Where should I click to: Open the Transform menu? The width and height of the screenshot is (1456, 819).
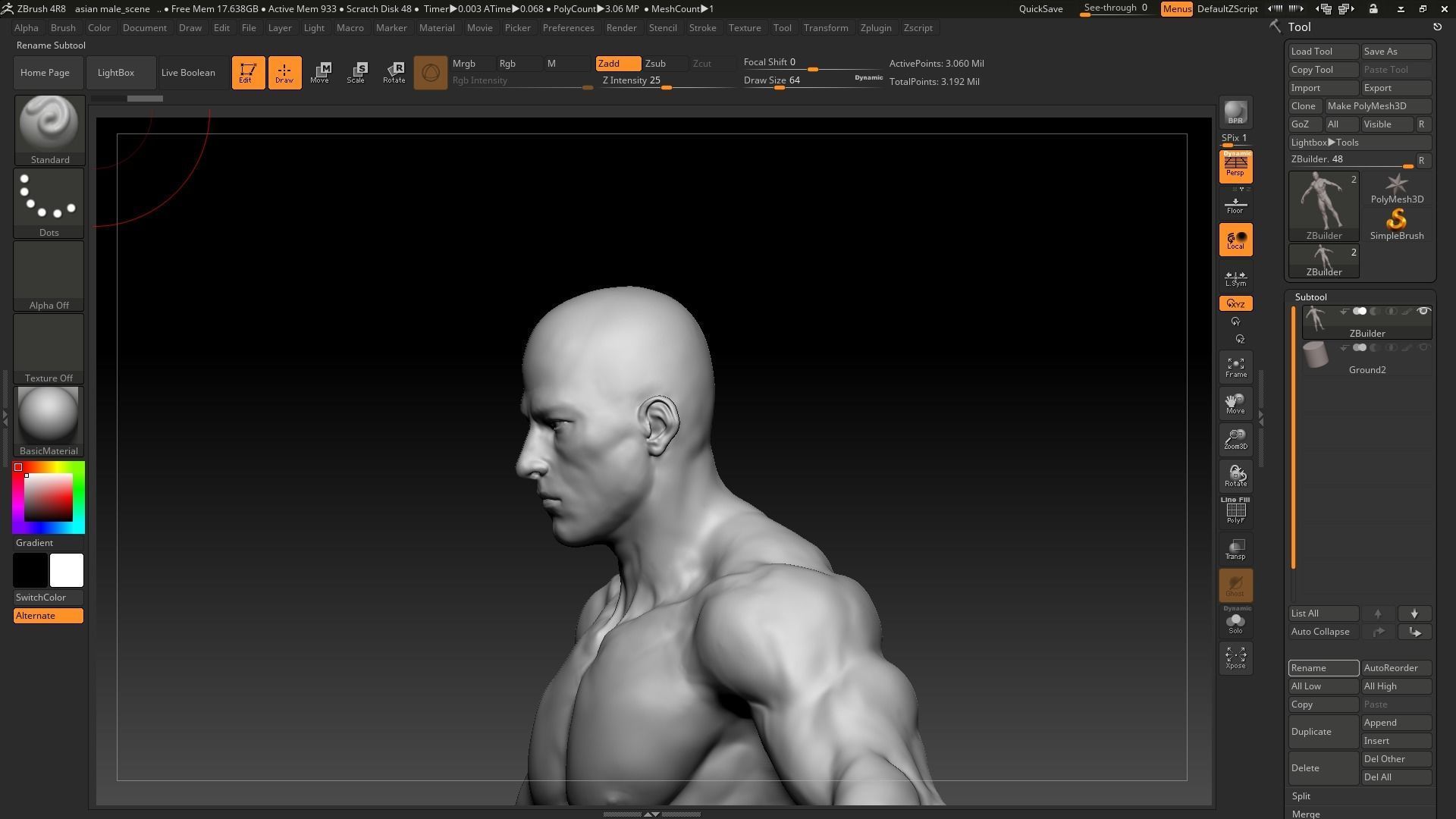(826, 28)
